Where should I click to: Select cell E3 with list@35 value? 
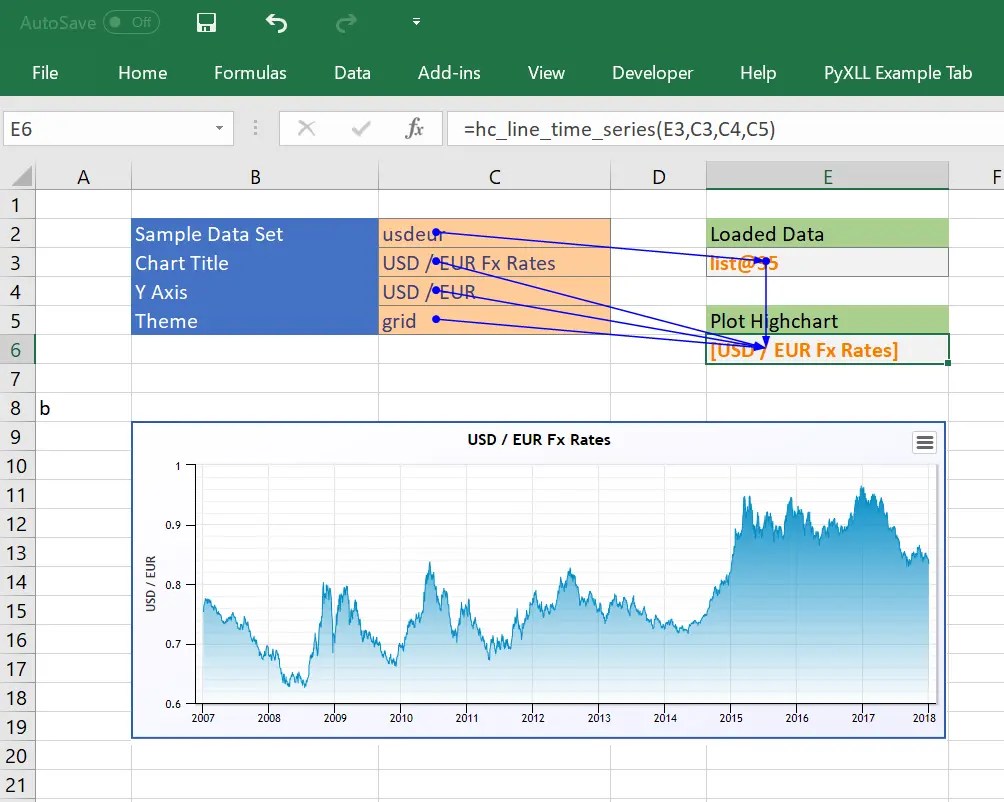[827, 262]
